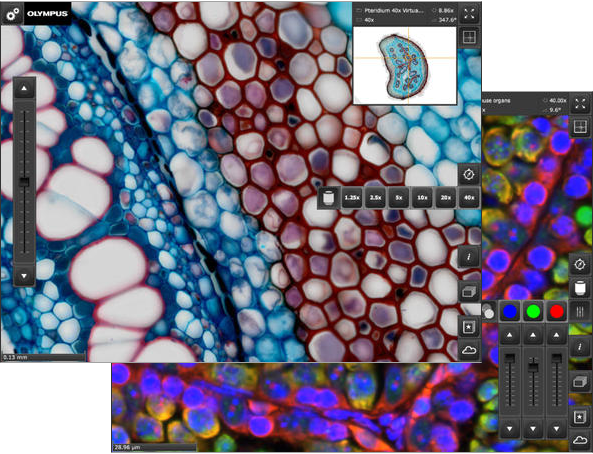Open the settings gears icon beside Olympus logo

pyautogui.click(x=13, y=14)
